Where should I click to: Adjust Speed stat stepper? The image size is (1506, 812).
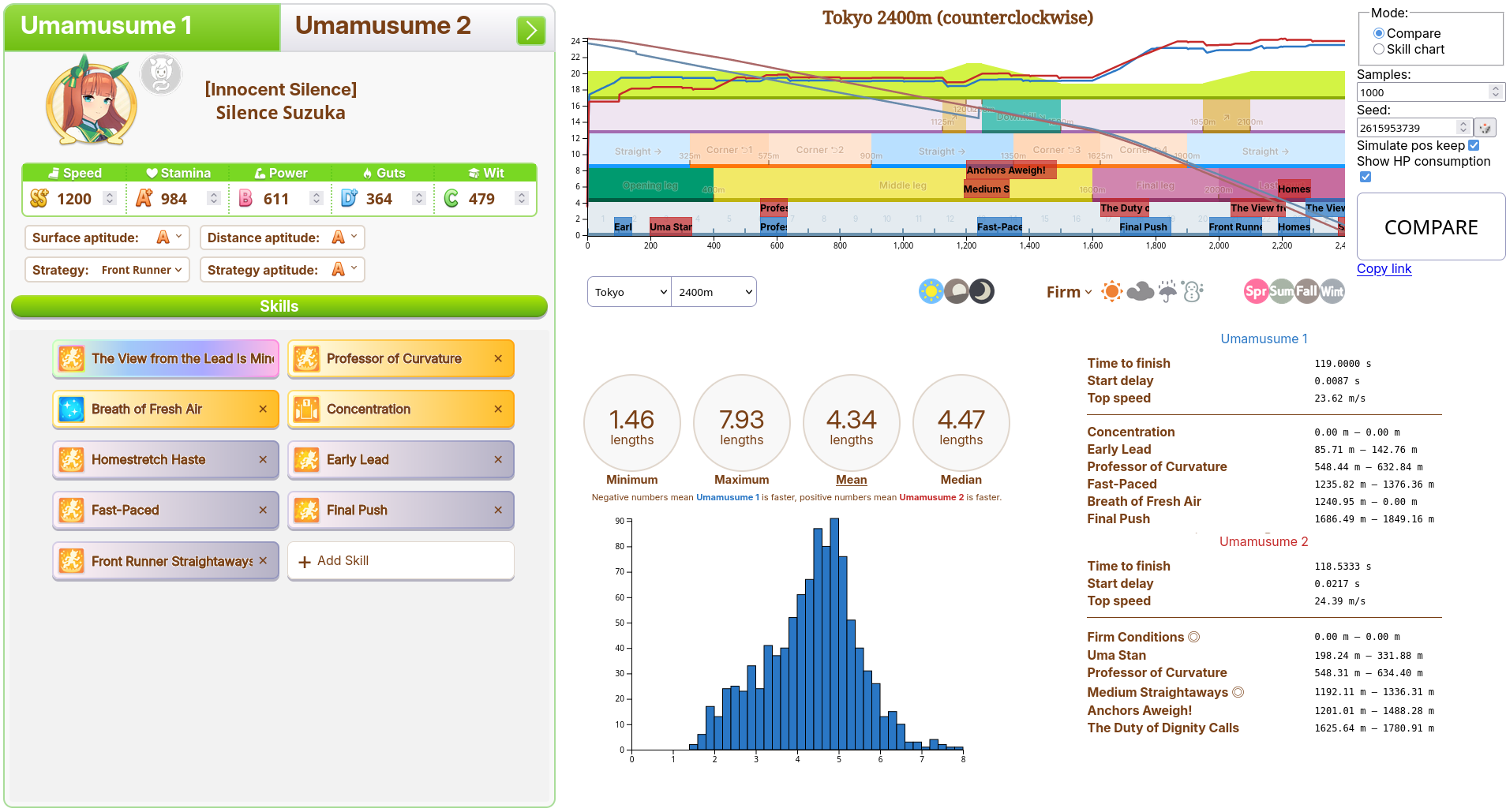(111, 199)
